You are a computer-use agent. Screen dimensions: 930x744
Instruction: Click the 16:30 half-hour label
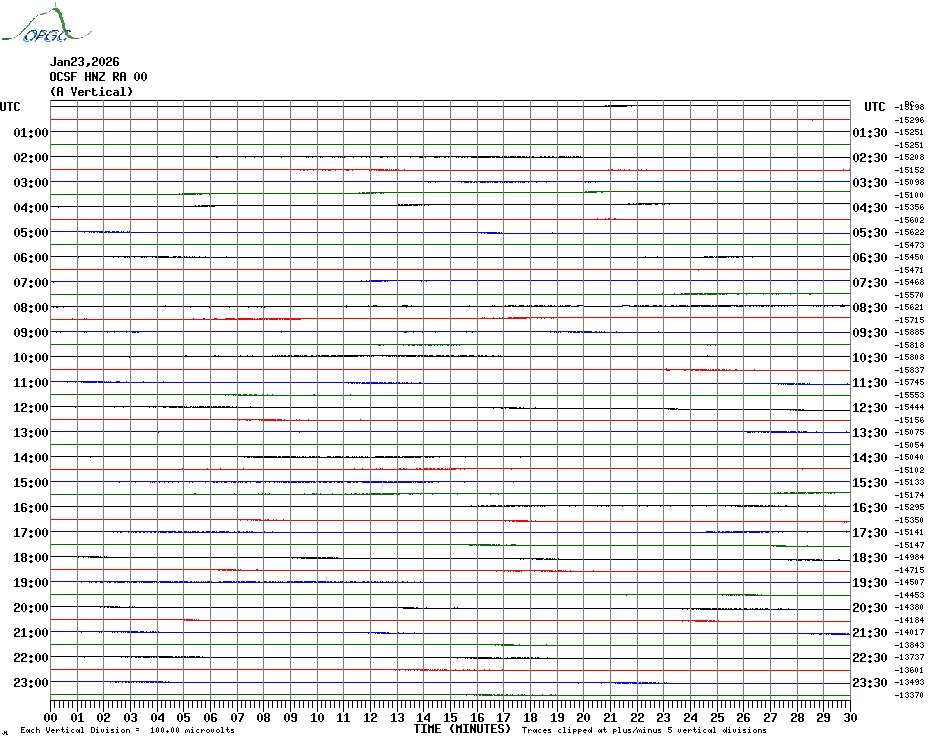point(870,508)
